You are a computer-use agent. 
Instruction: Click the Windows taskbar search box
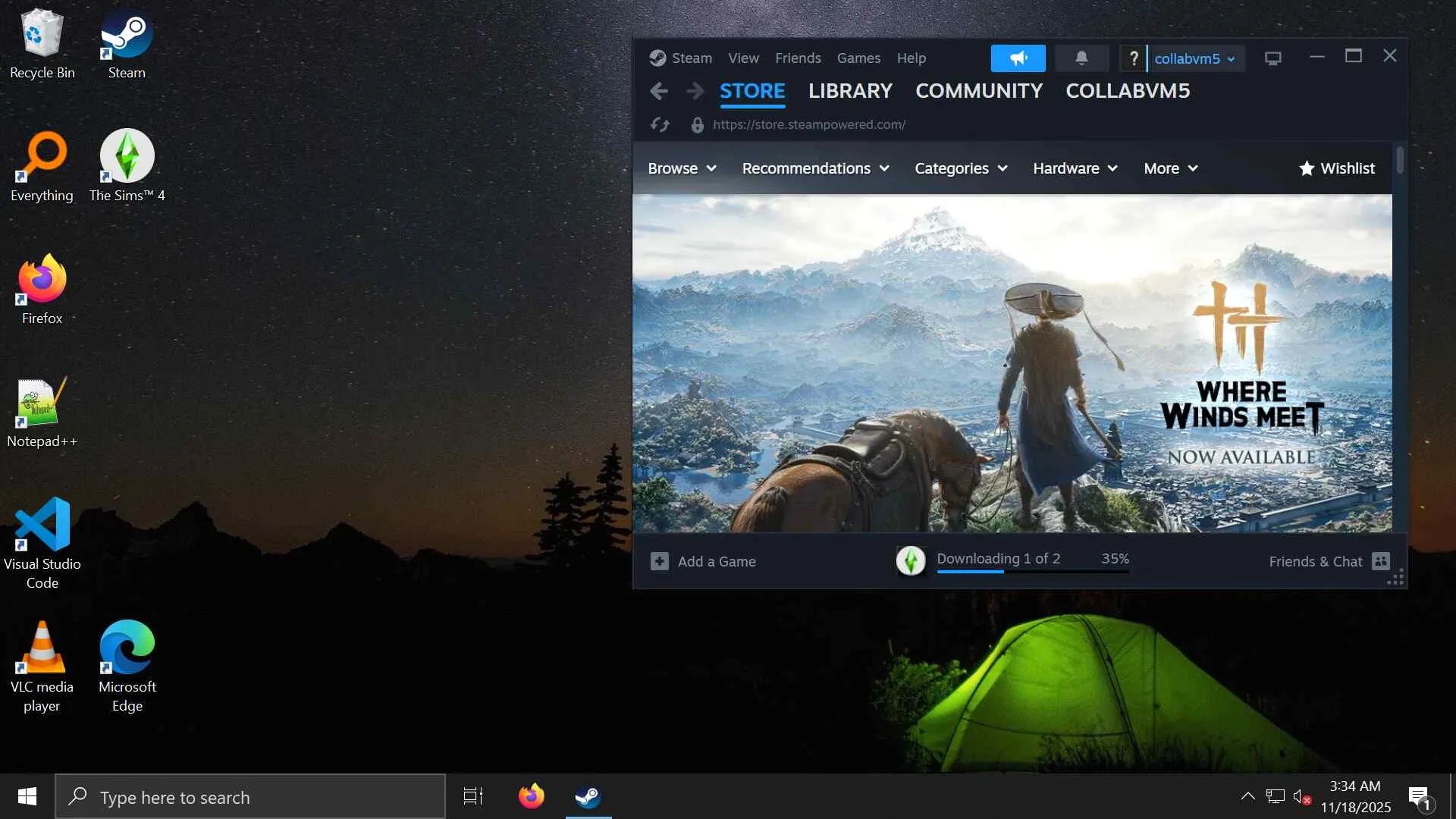point(250,797)
